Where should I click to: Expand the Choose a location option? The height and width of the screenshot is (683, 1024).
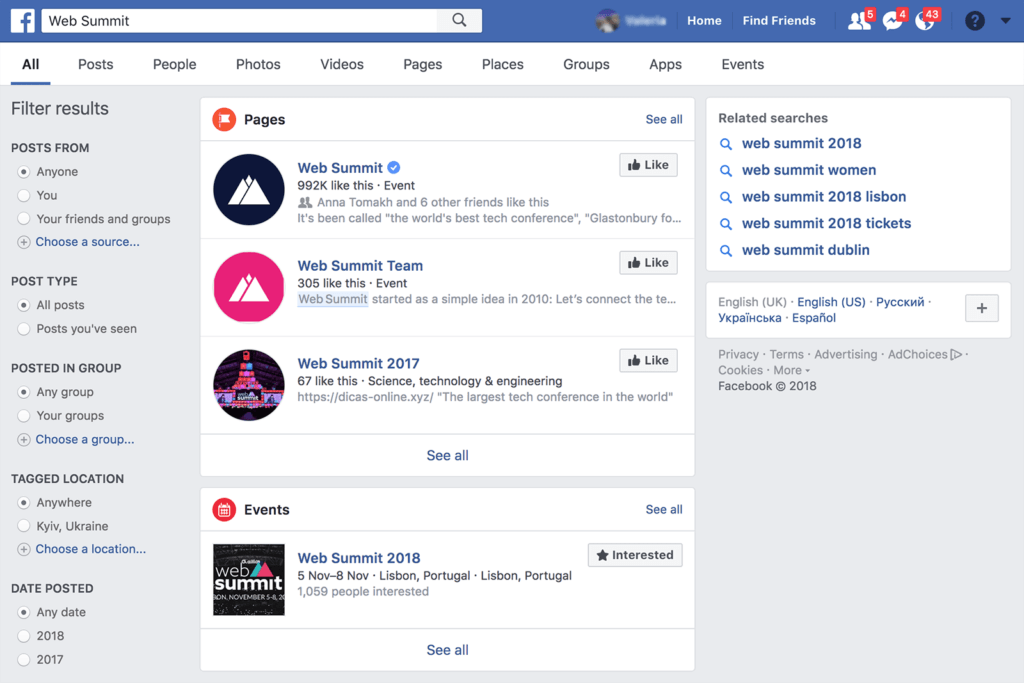(91, 549)
